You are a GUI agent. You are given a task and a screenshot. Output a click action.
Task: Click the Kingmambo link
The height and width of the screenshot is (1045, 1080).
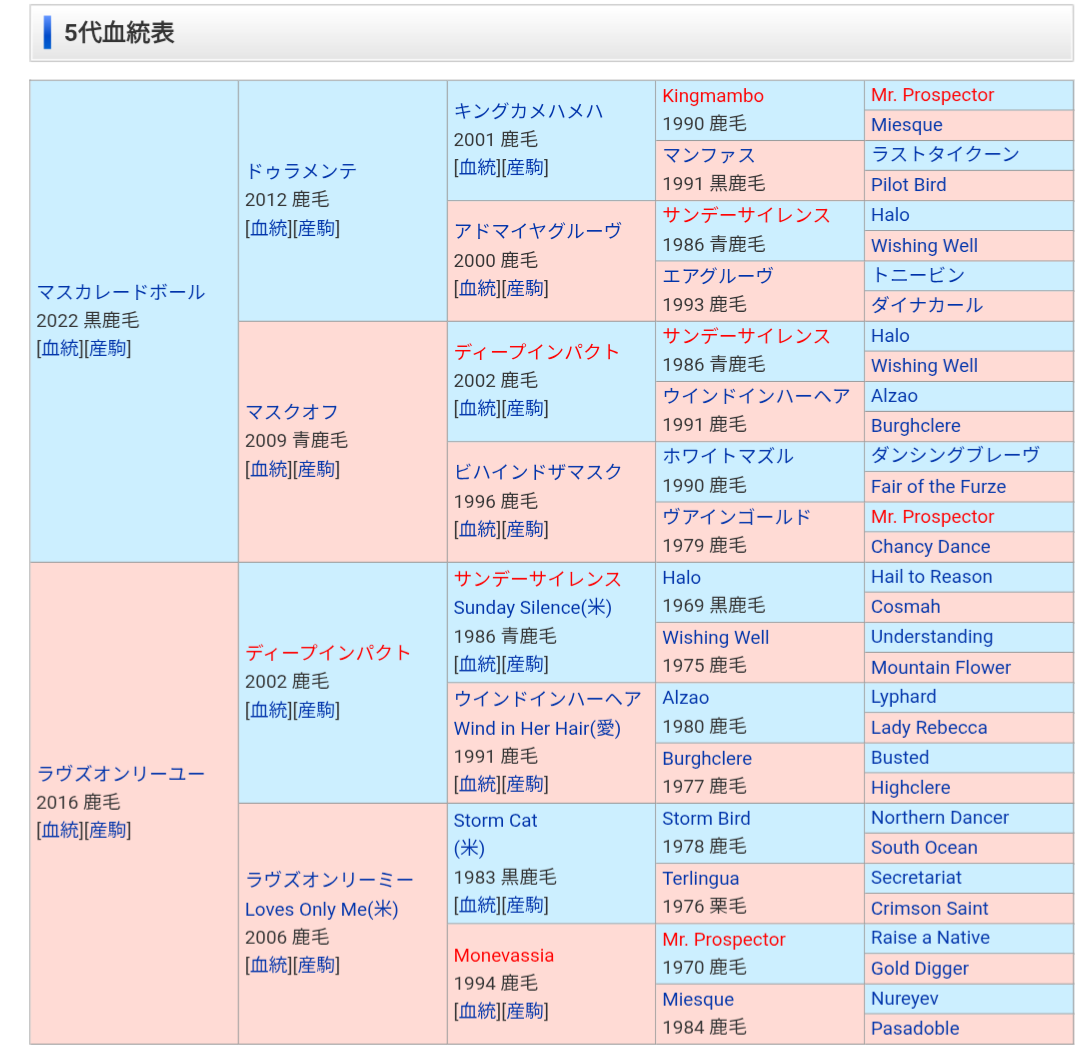pos(713,96)
